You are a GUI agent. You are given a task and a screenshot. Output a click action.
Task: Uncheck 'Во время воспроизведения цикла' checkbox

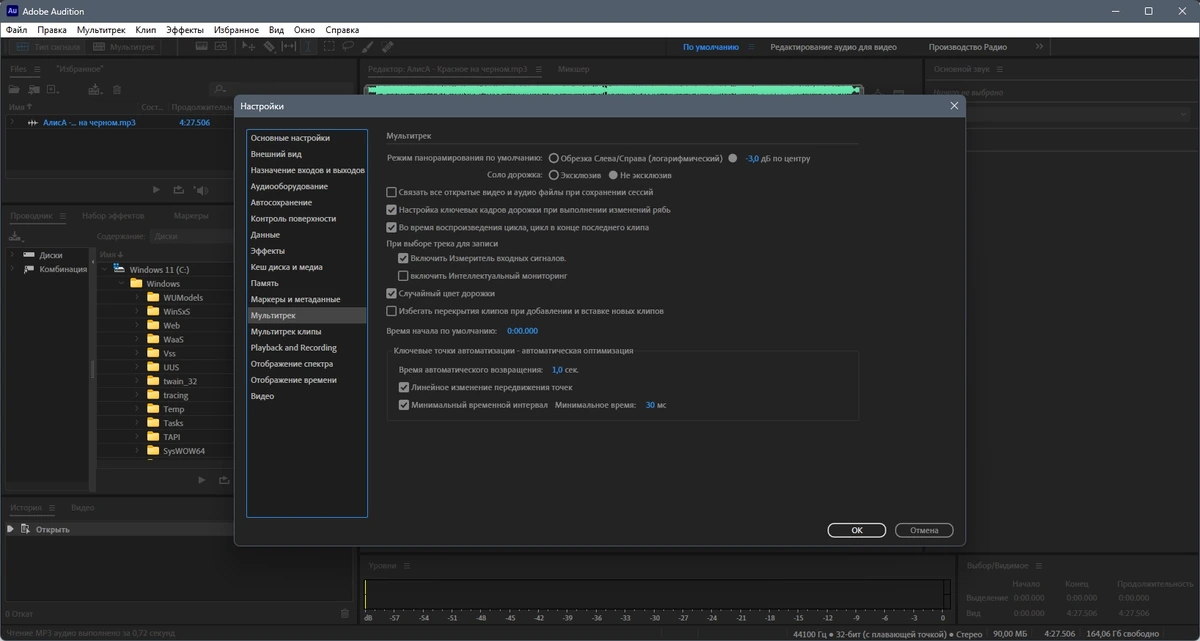click(x=391, y=227)
